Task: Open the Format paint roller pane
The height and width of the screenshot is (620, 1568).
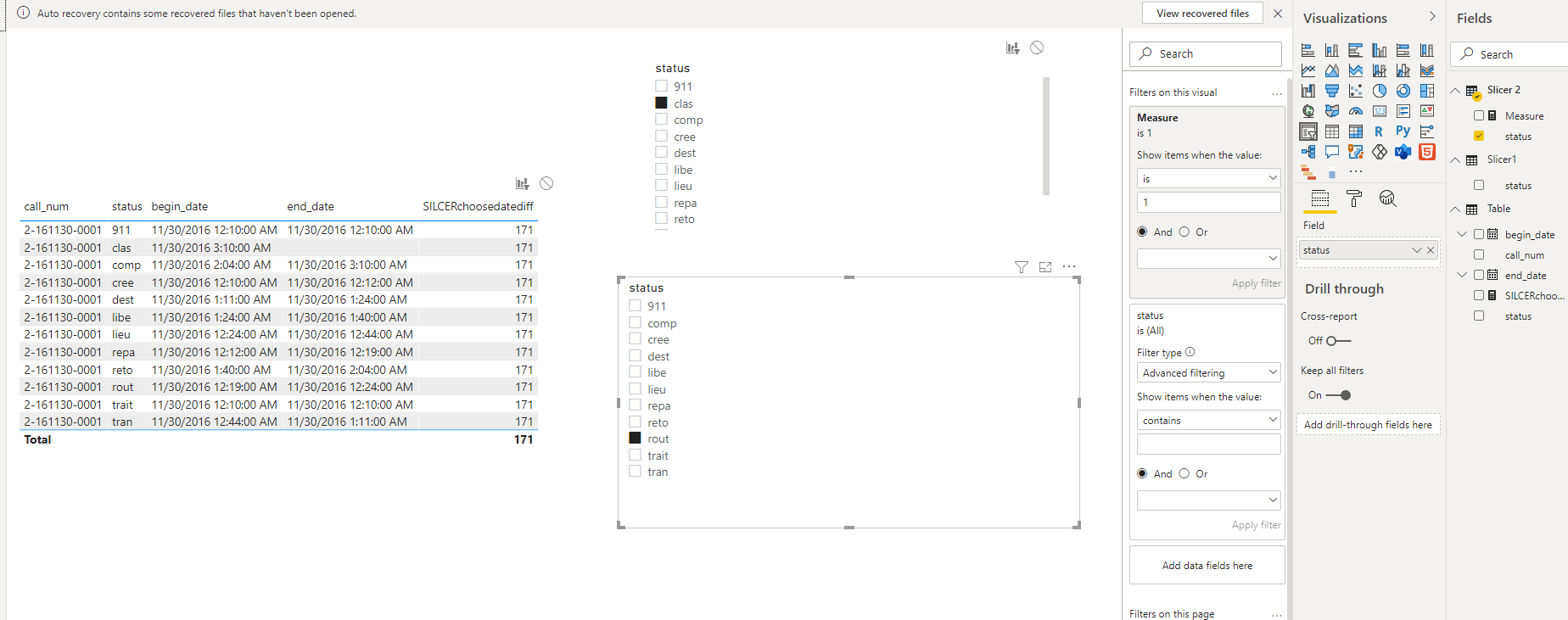Action: [1354, 198]
